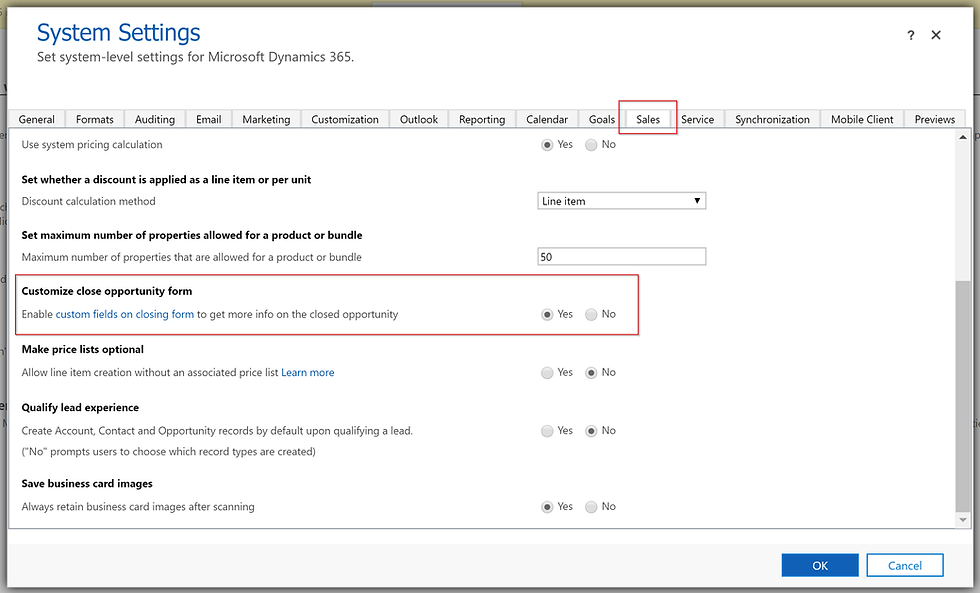980x593 pixels.
Task: Click the maximum number of properties field
Action: [622, 256]
